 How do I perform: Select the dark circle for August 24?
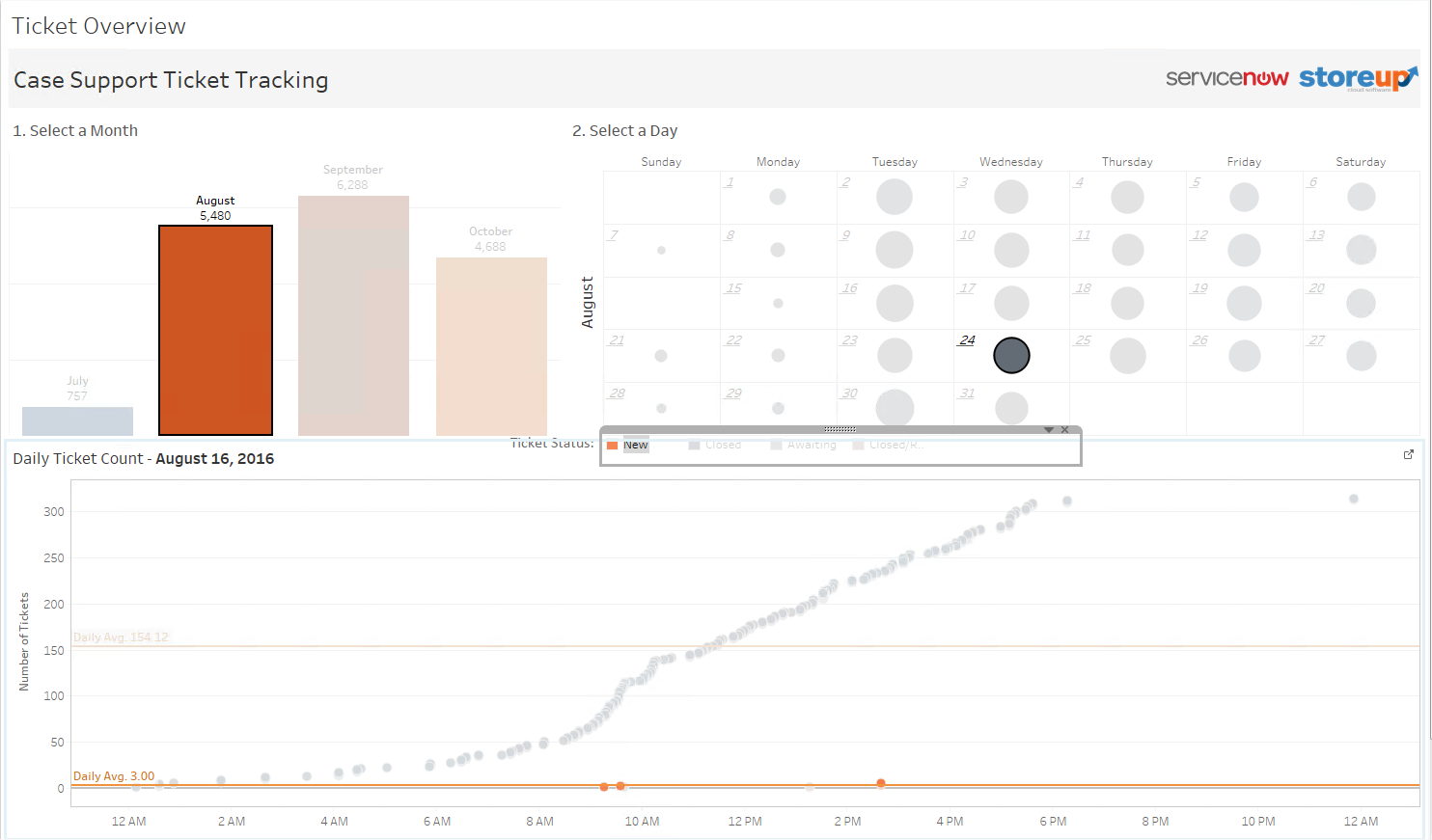coord(1010,355)
